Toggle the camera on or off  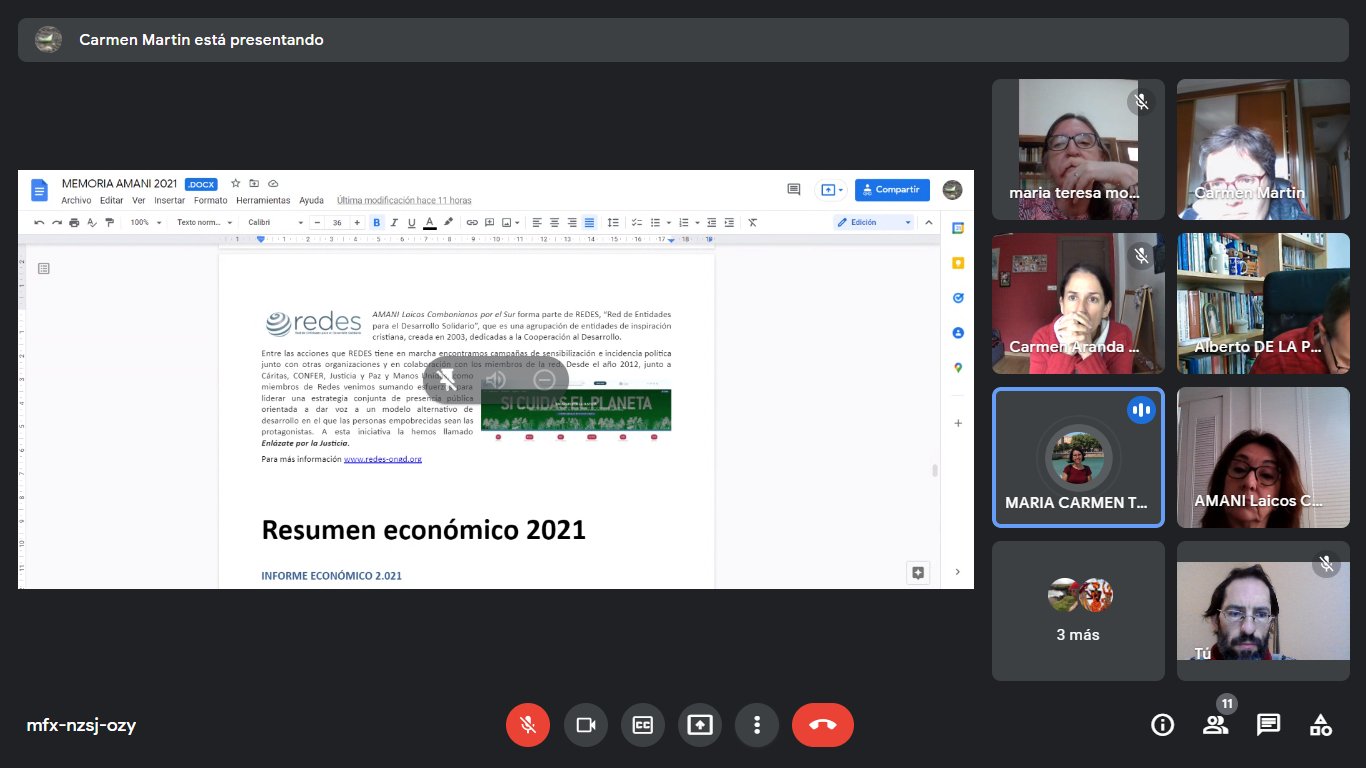[585, 725]
